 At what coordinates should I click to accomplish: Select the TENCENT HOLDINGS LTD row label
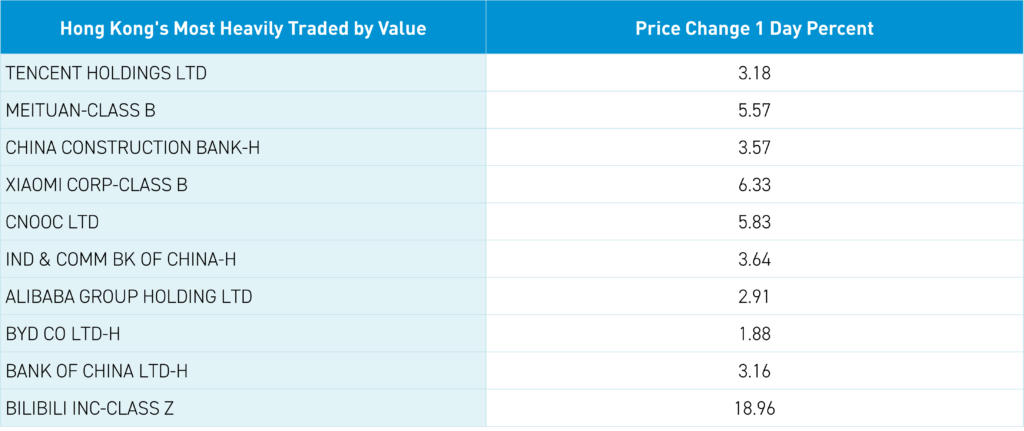pyautogui.click(x=105, y=73)
